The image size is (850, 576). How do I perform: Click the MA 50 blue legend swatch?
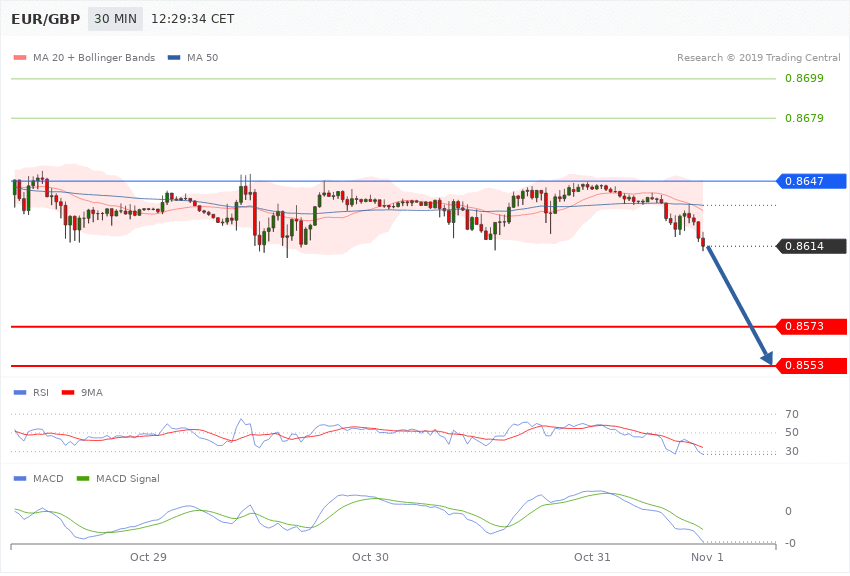(174, 57)
